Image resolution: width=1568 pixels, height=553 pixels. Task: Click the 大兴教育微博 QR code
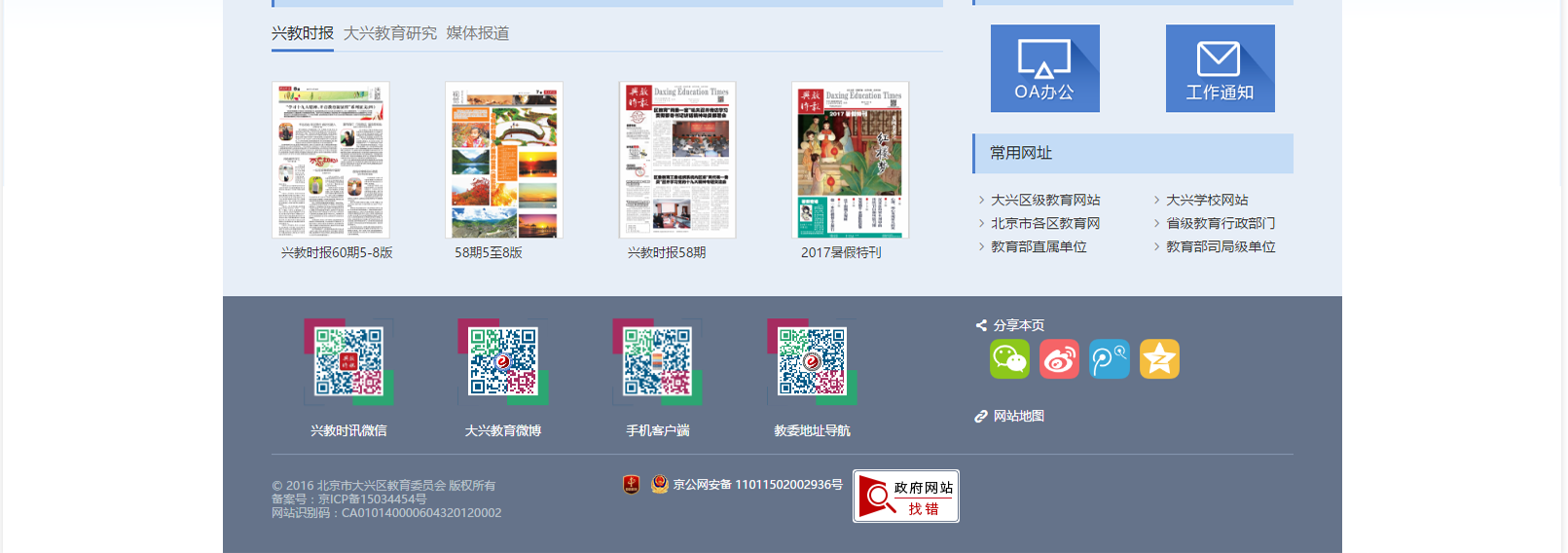pos(503,361)
